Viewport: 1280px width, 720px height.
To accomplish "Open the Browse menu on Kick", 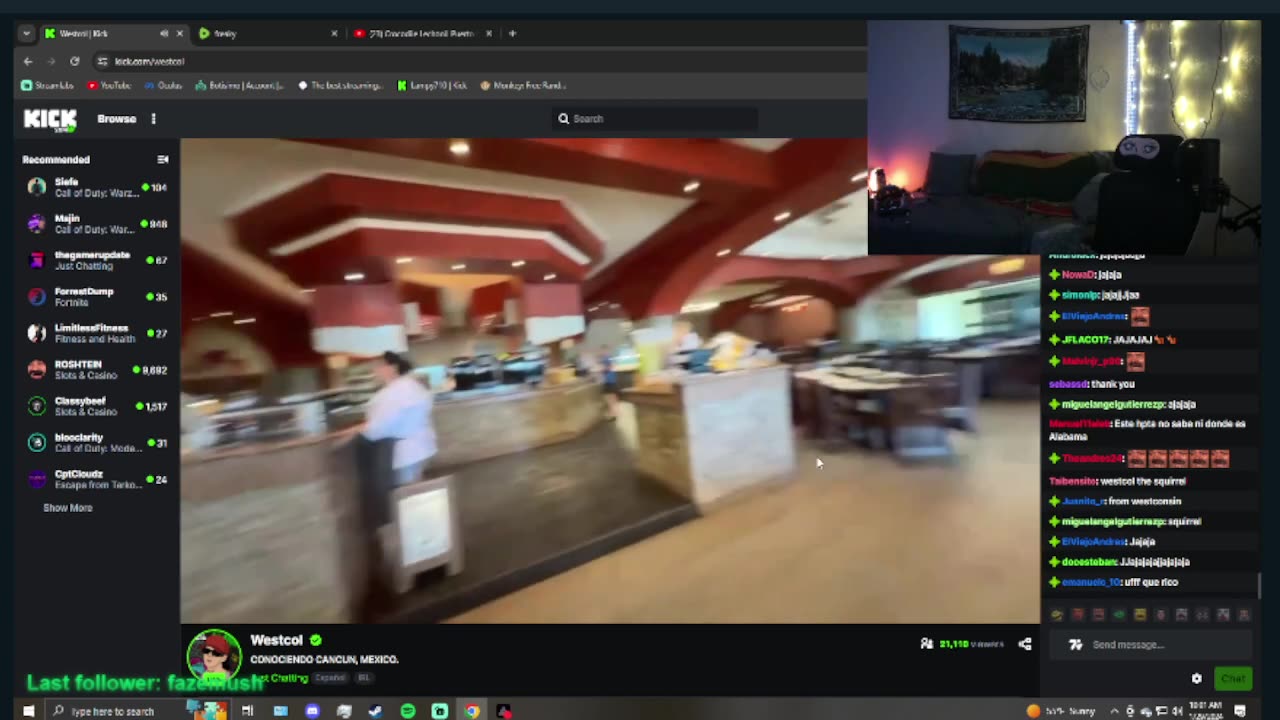I will (x=117, y=119).
